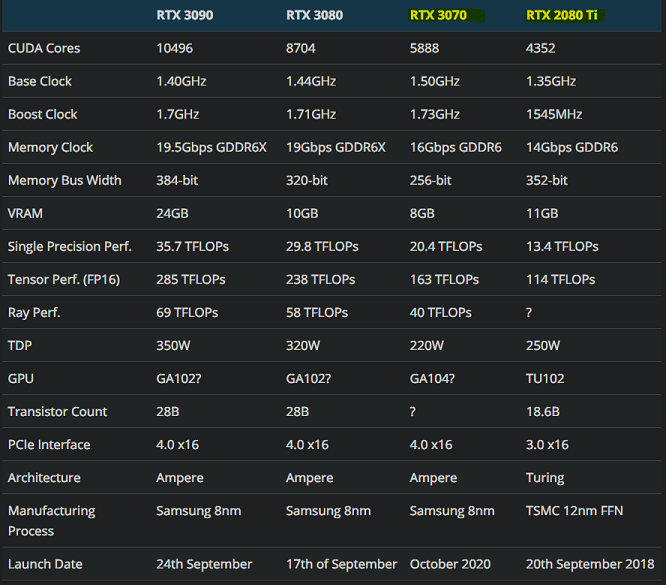666x585 pixels.
Task: Click the 8704 CUDA cores value
Action: click(301, 48)
